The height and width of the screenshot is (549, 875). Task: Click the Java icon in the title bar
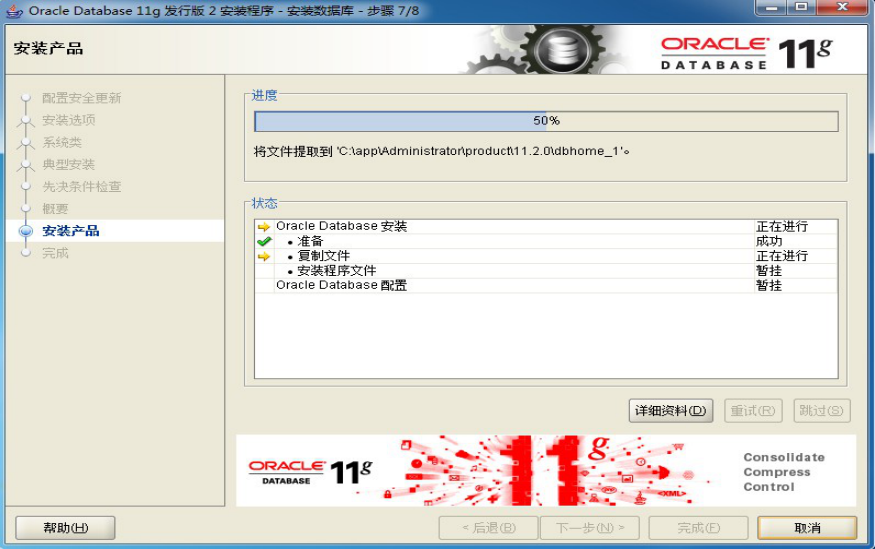click(14, 11)
